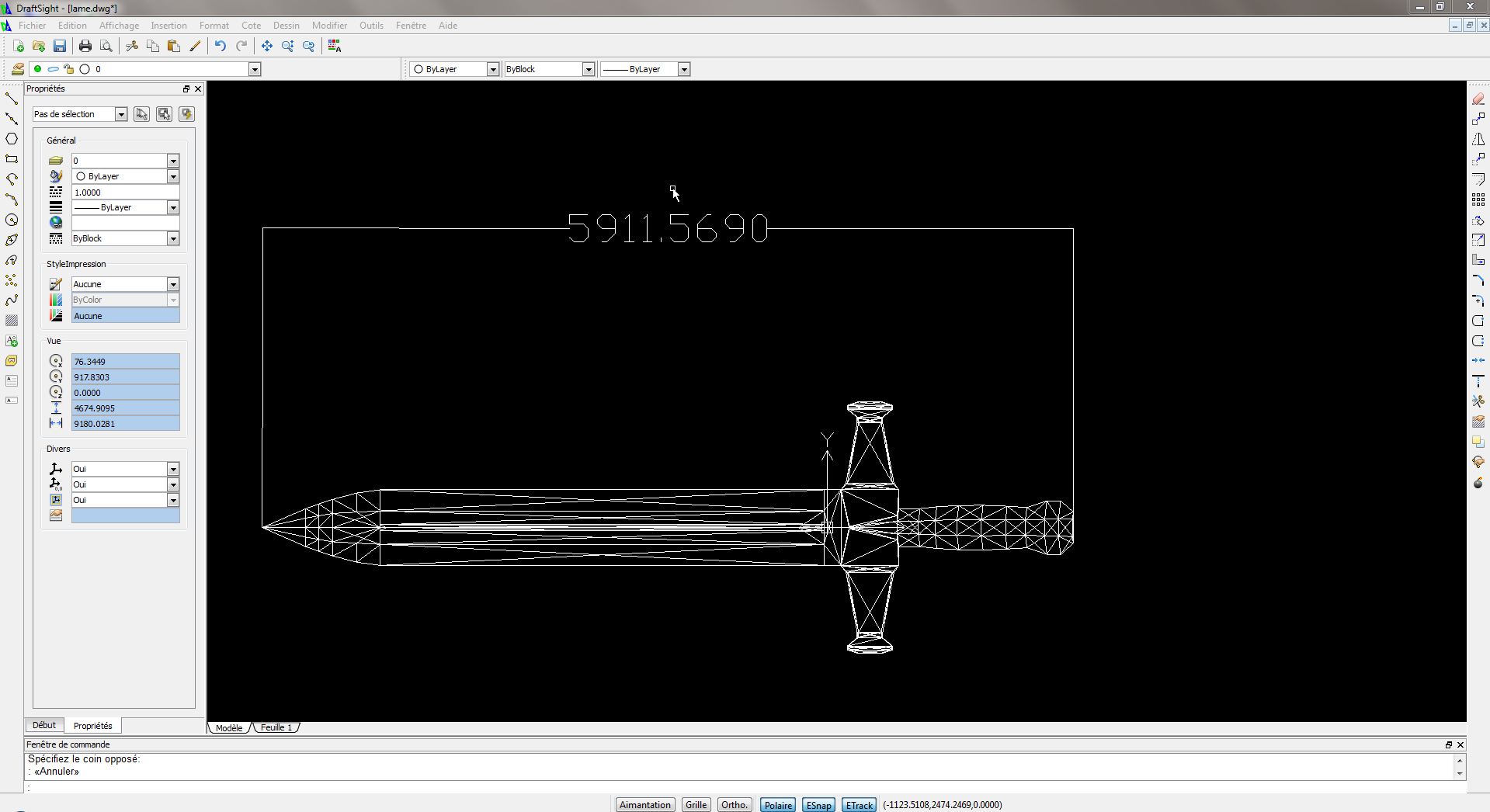Toggle layer 0 visibility green dot
This screenshot has height=812, width=1490.
(x=37, y=69)
